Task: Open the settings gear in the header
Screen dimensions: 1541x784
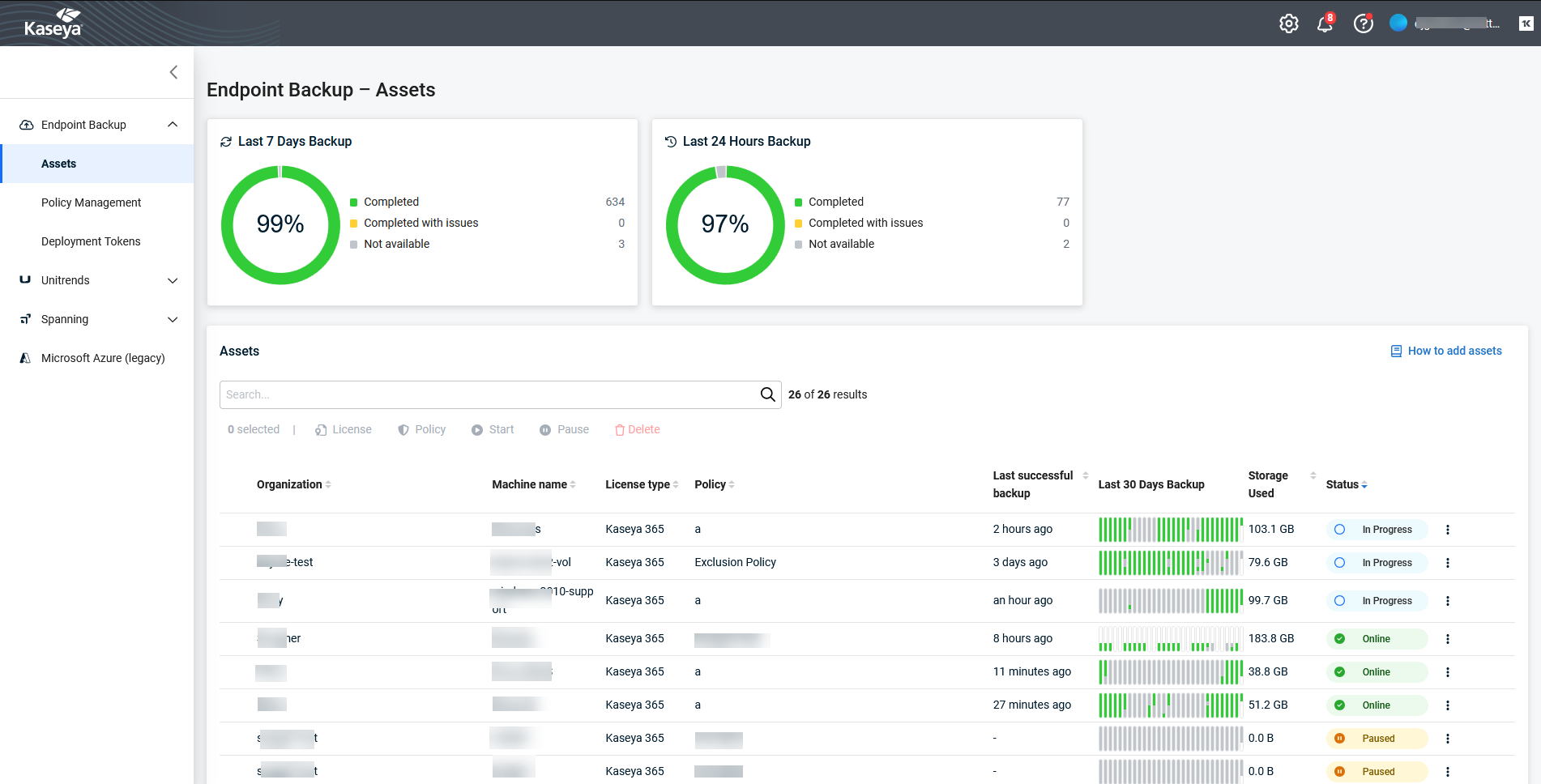Action: [1288, 23]
